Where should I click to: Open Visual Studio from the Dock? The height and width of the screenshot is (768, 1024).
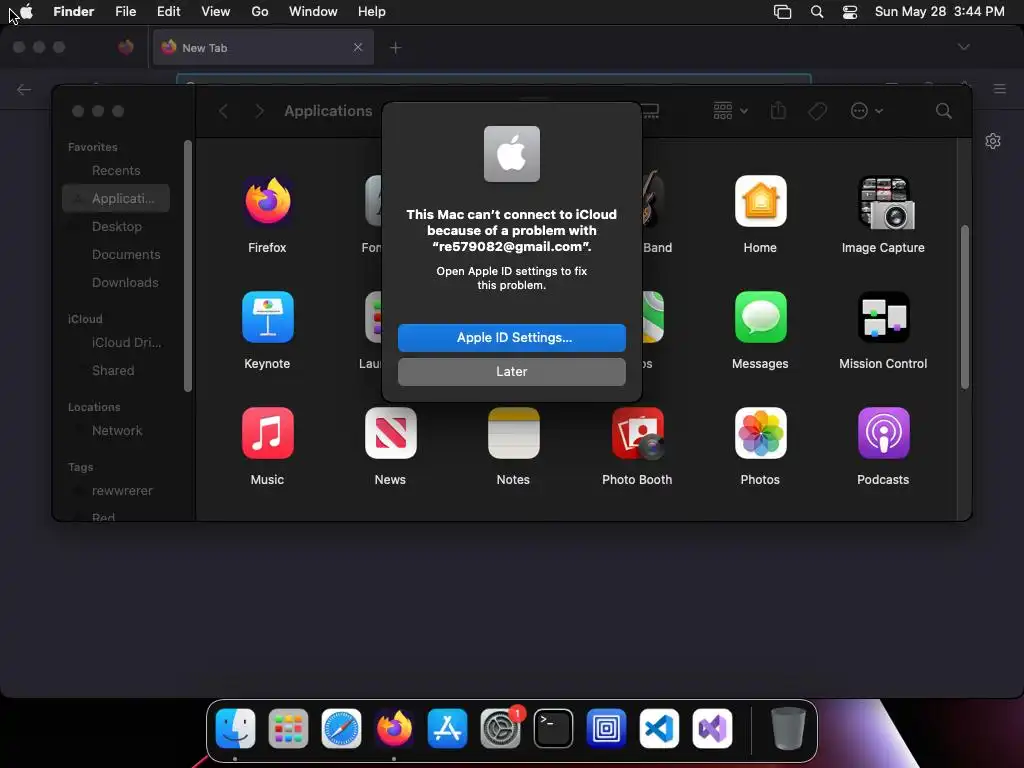click(712, 728)
